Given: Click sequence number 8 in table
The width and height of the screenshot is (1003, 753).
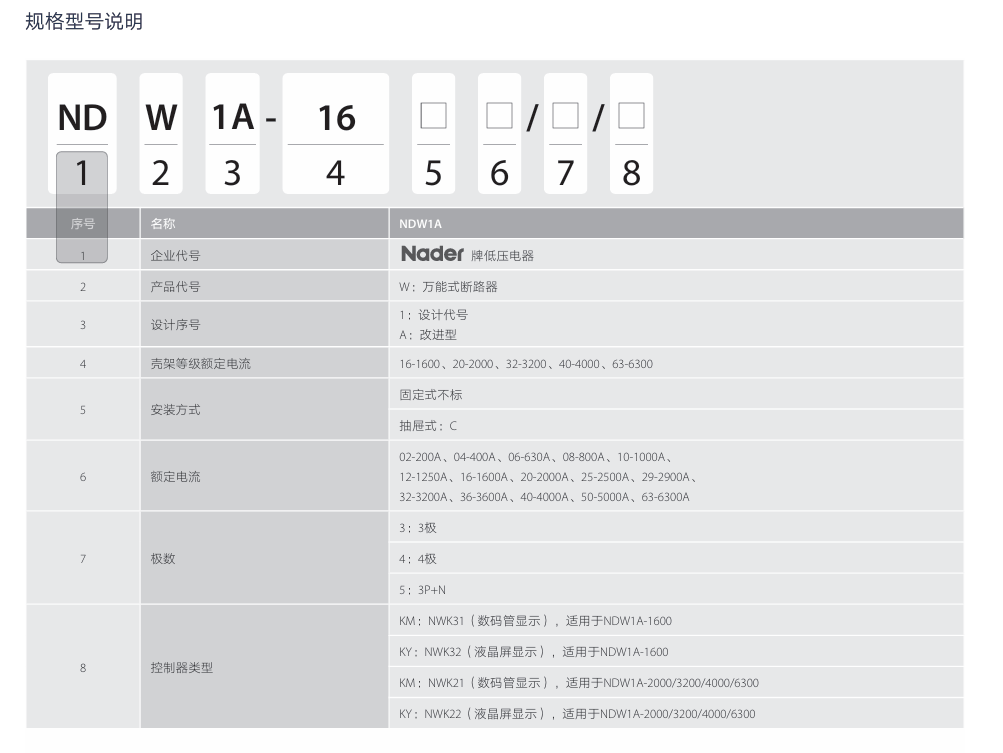Looking at the screenshot, I should (x=83, y=667).
